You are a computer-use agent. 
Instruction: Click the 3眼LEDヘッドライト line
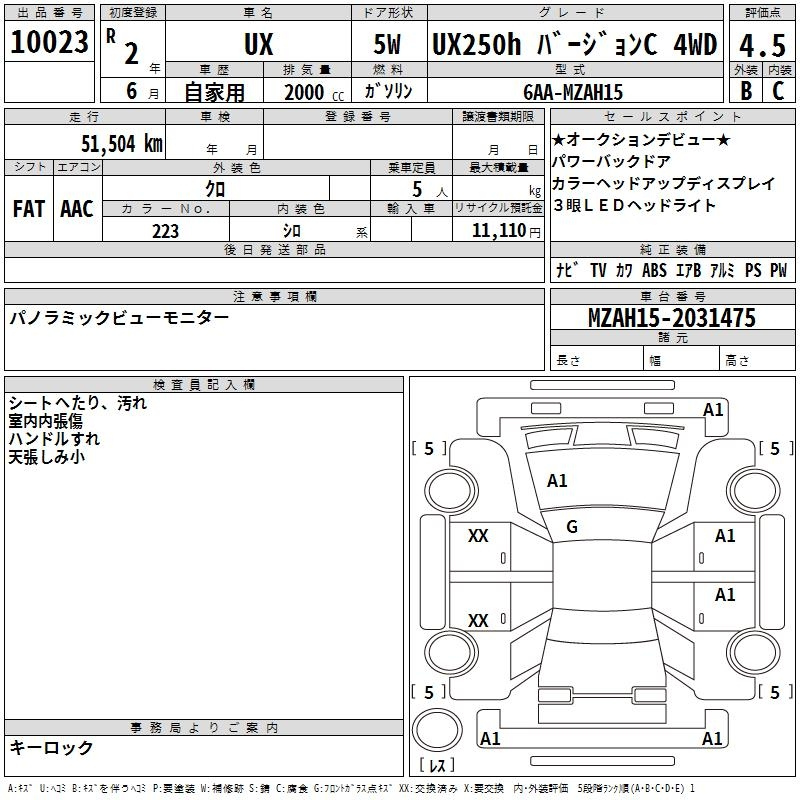pyautogui.click(x=635, y=205)
